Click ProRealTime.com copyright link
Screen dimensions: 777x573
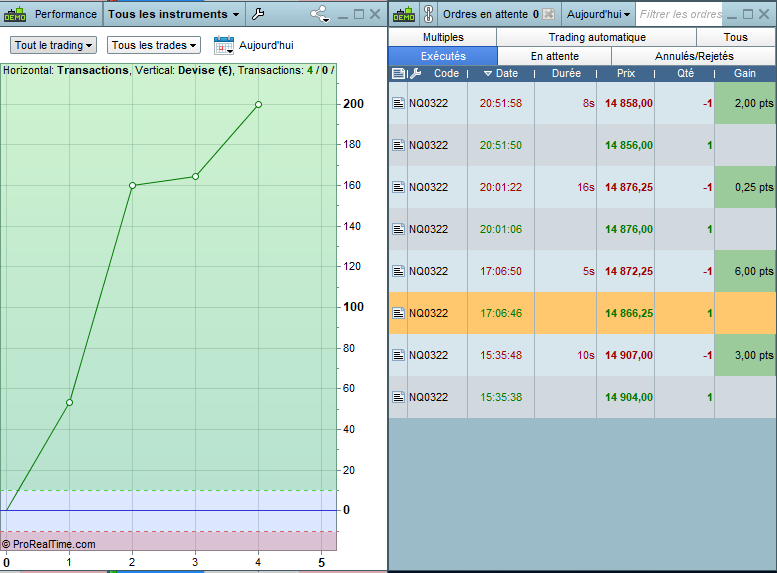49,544
